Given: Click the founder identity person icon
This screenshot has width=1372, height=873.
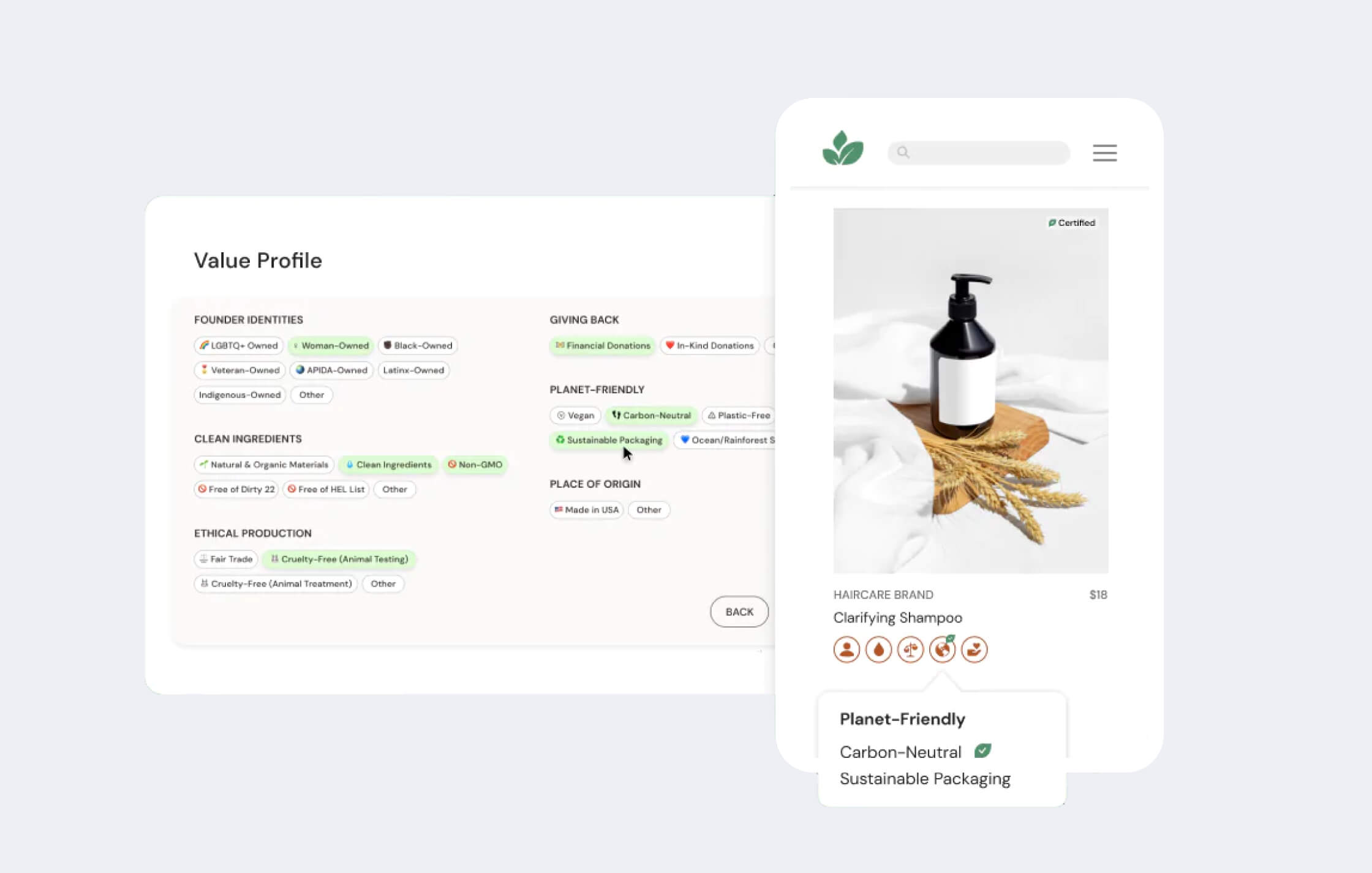Looking at the screenshot, I should coord(846,650).
